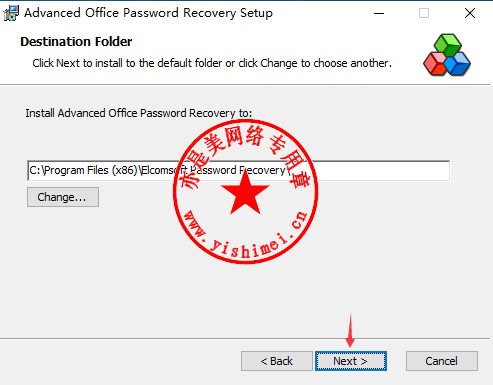Open the Change… folder dialog

point(63,197)
